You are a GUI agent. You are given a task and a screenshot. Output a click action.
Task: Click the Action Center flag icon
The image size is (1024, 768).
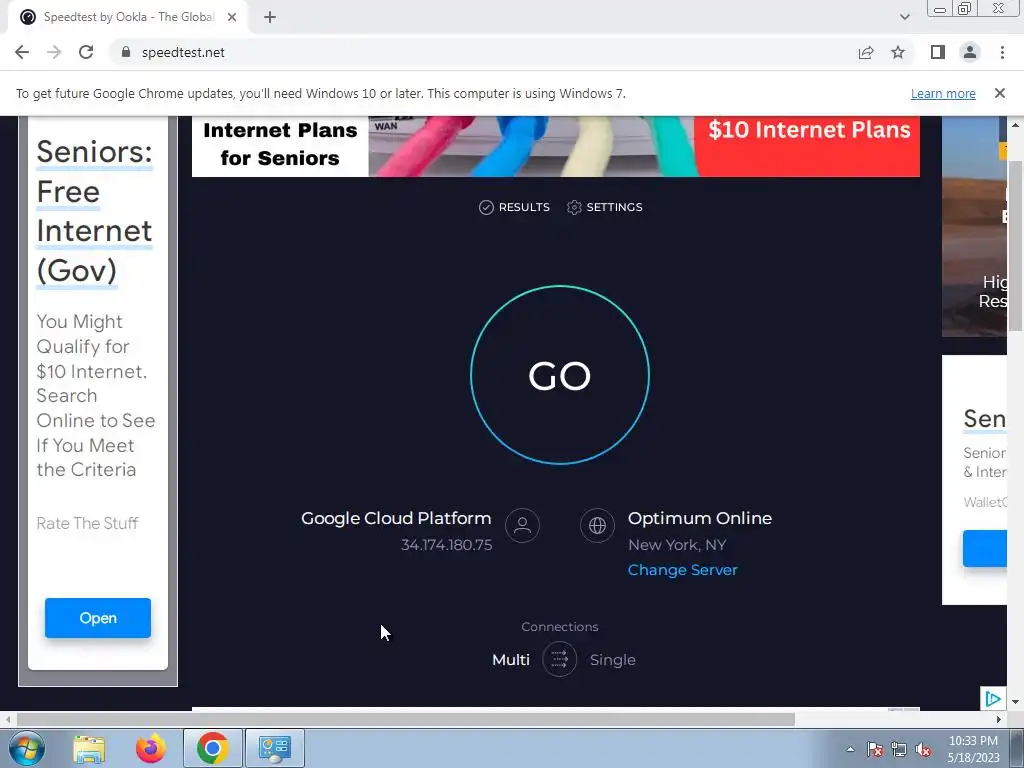pos(875,749)
